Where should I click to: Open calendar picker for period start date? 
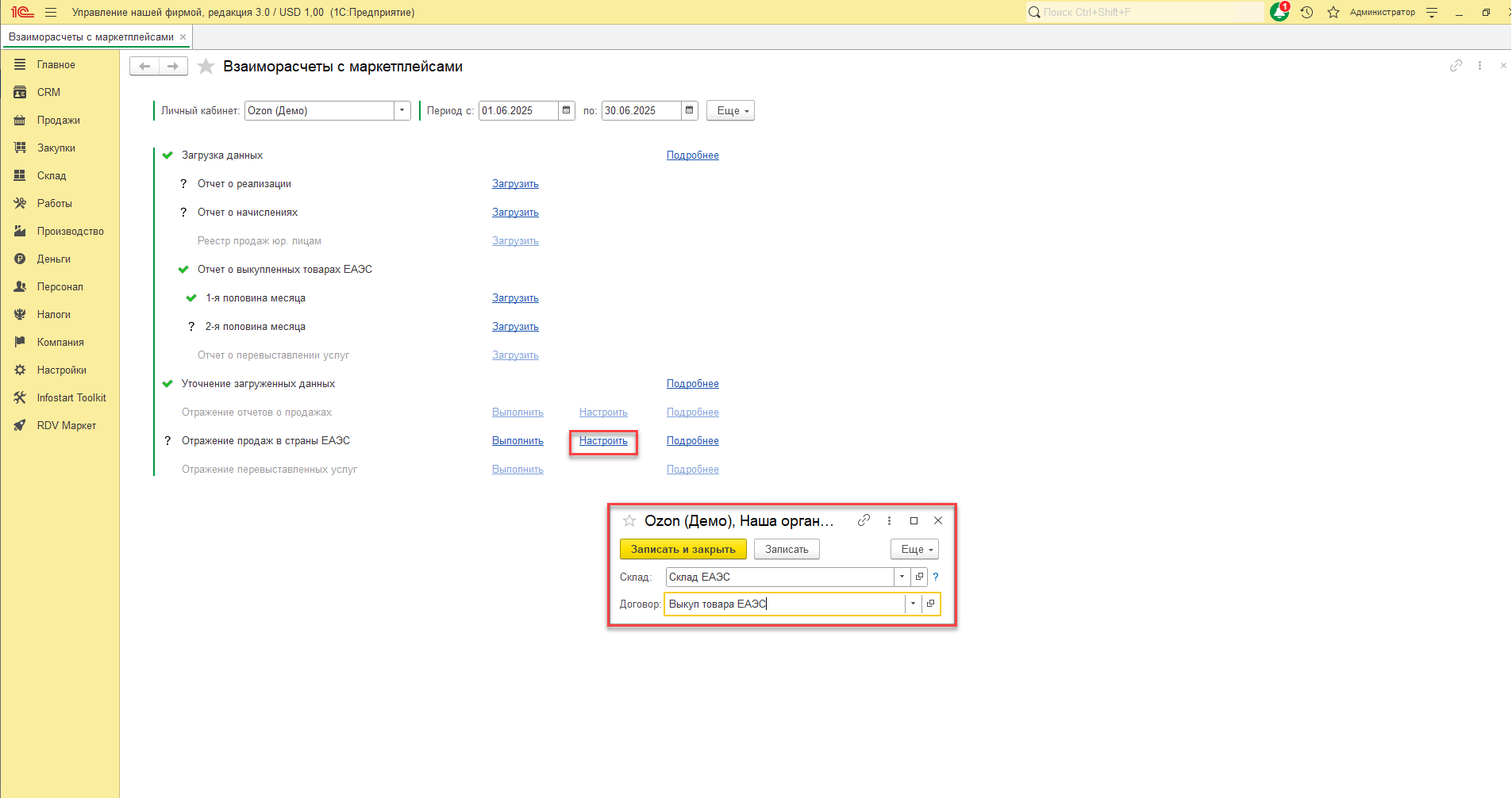pos(567,110)
